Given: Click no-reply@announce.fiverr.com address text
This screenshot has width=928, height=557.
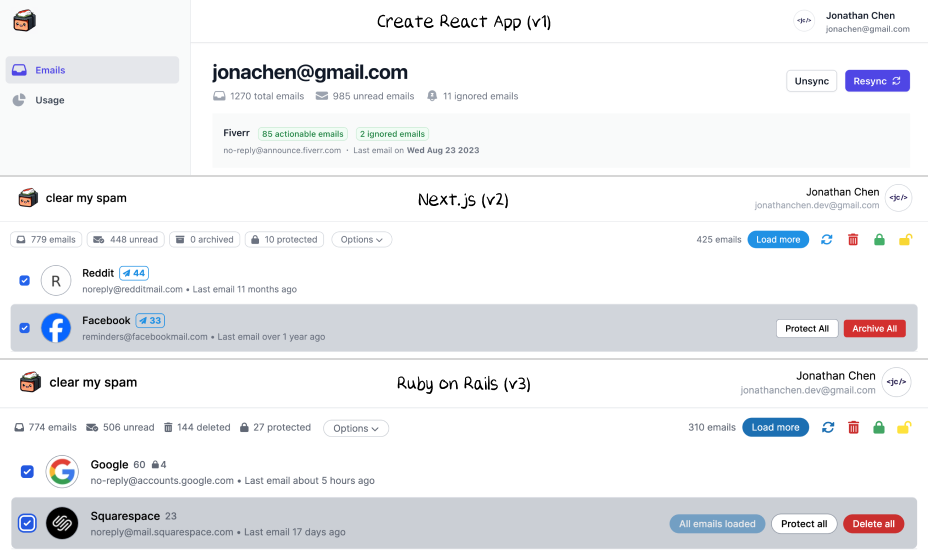Looking at the screenshot, I should 282,150.
